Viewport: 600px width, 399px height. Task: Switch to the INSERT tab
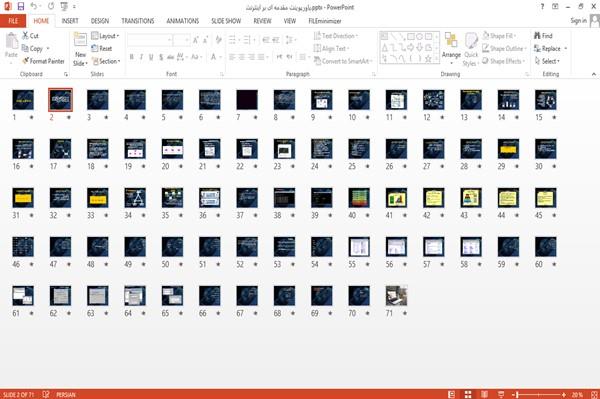pyautogui.click(x=70, y=21)
